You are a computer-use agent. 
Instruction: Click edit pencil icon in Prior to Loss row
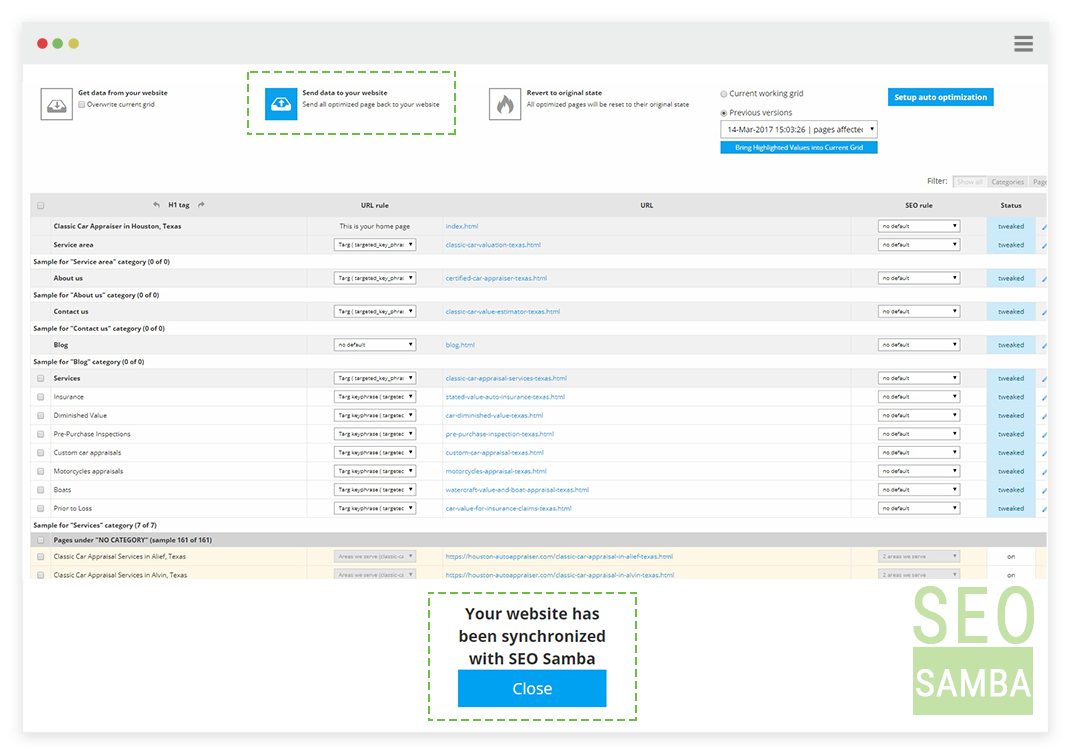pyautogui.click(x=1043, y=509)
